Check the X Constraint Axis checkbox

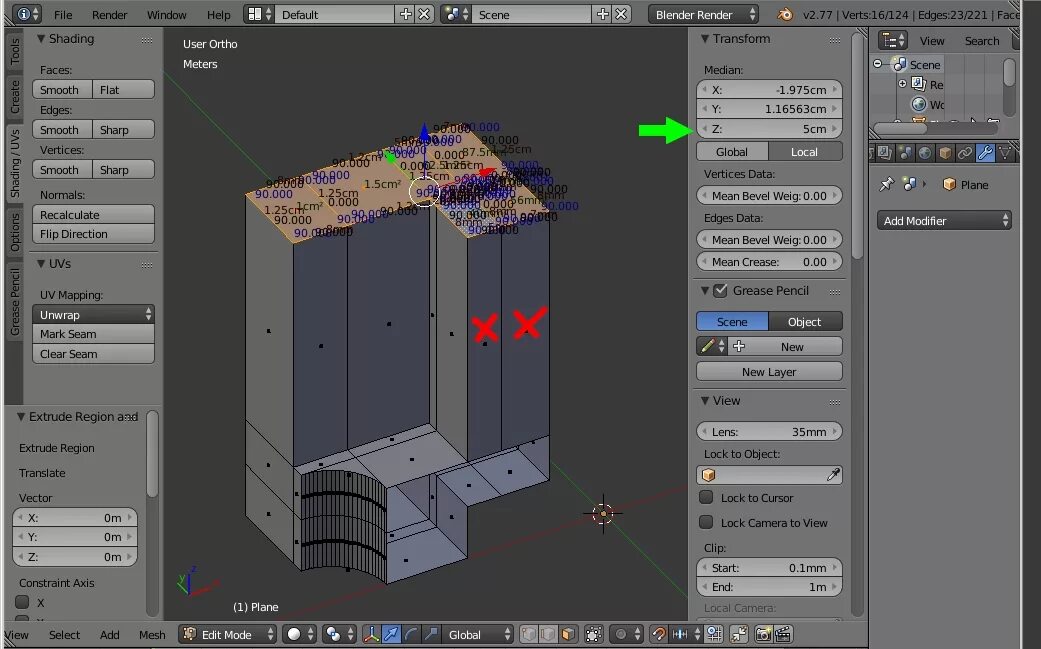23,602
